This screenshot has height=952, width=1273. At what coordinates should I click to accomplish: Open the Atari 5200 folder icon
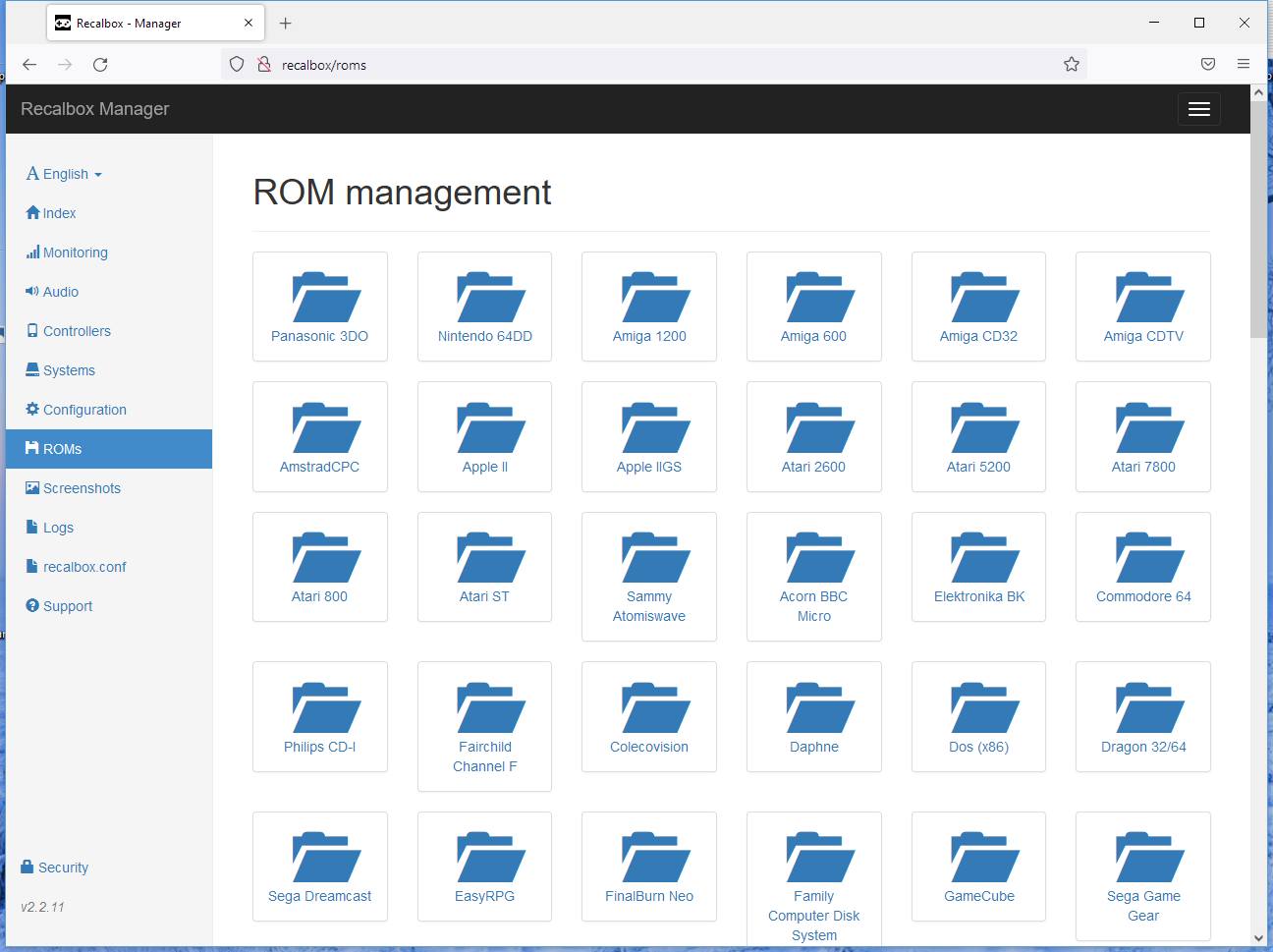pos(985,427)
